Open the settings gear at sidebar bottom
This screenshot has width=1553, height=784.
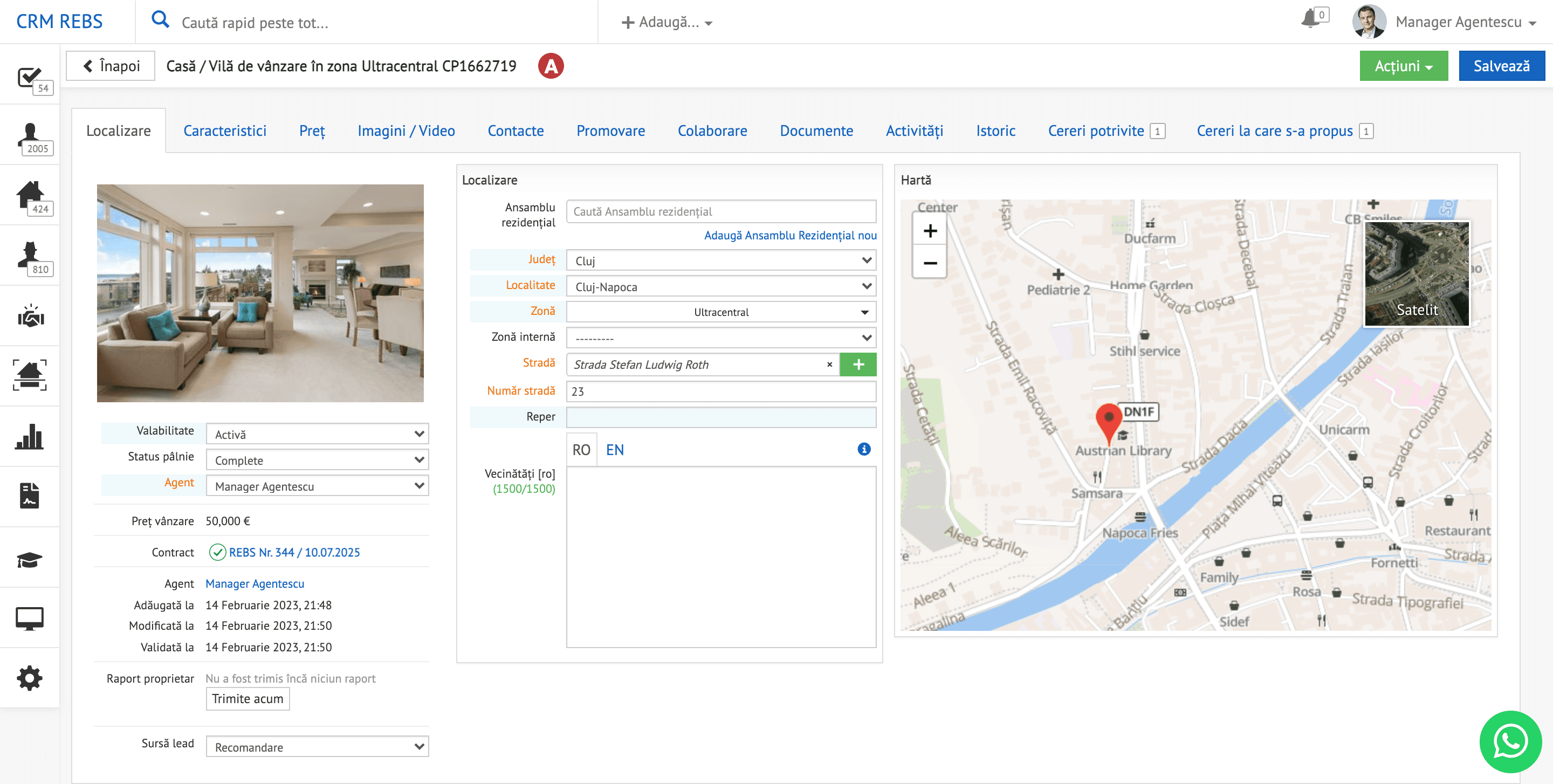30,677
